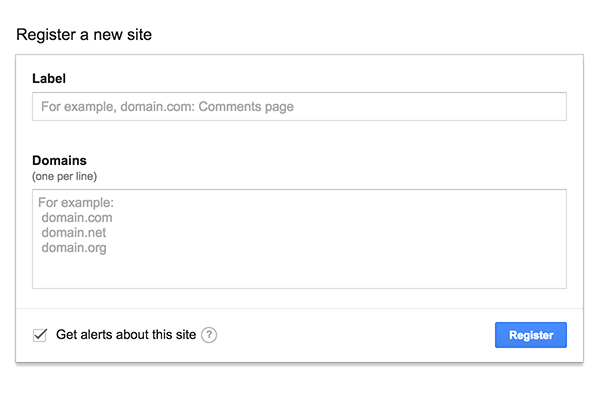Click the "Get alerts about this site" text
The image size is (600, 400).
(126, 335)
